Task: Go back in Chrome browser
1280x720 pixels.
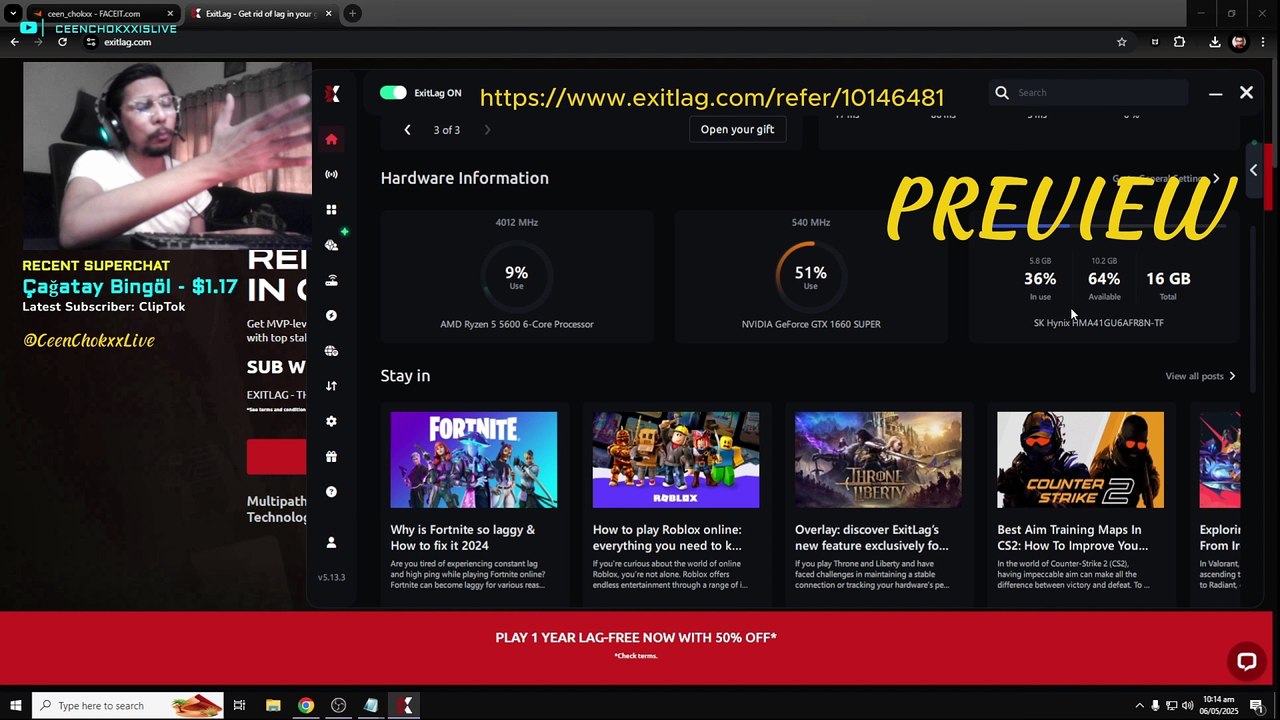Action: click(x=15, y=42)
